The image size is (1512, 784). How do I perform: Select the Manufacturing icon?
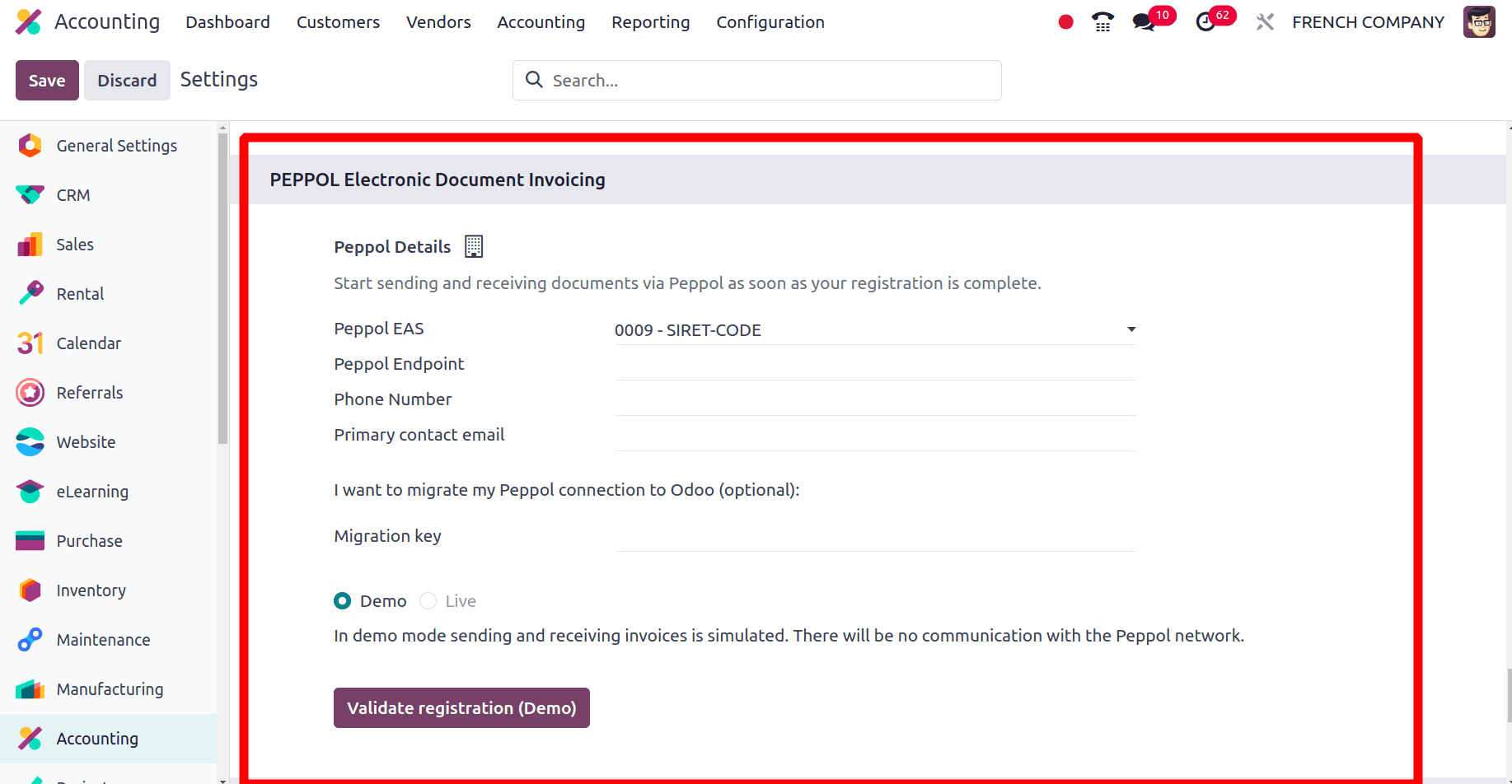point(30,689)
